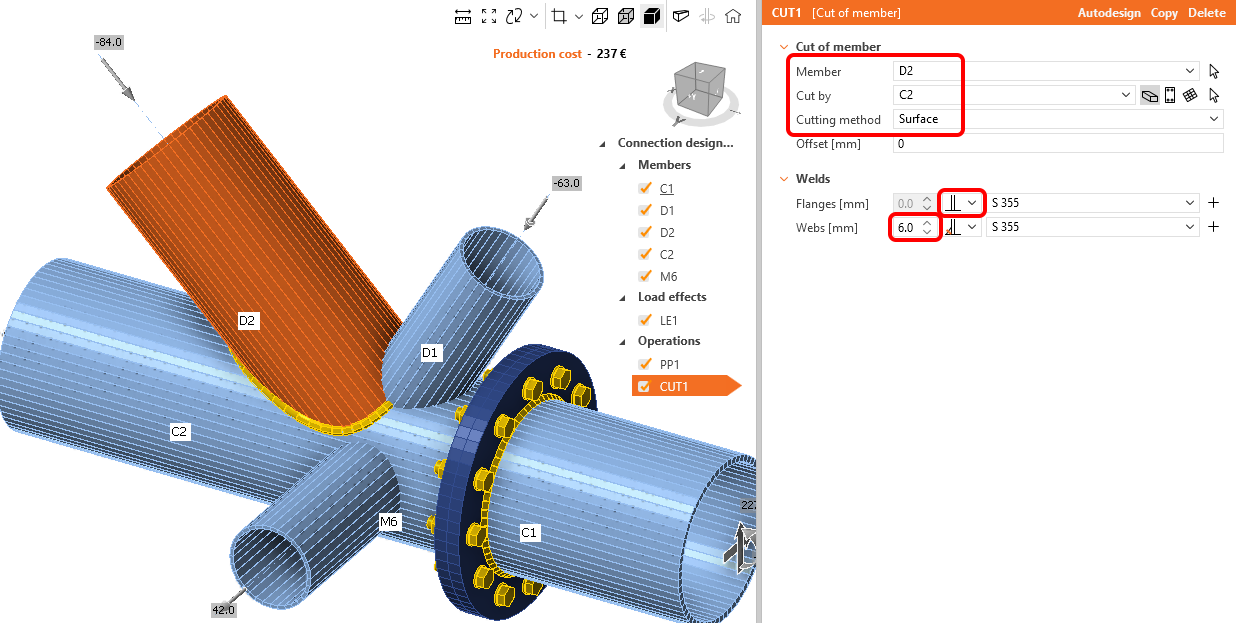
Task: Collapse the Load effects tree group
Action: 624,297
